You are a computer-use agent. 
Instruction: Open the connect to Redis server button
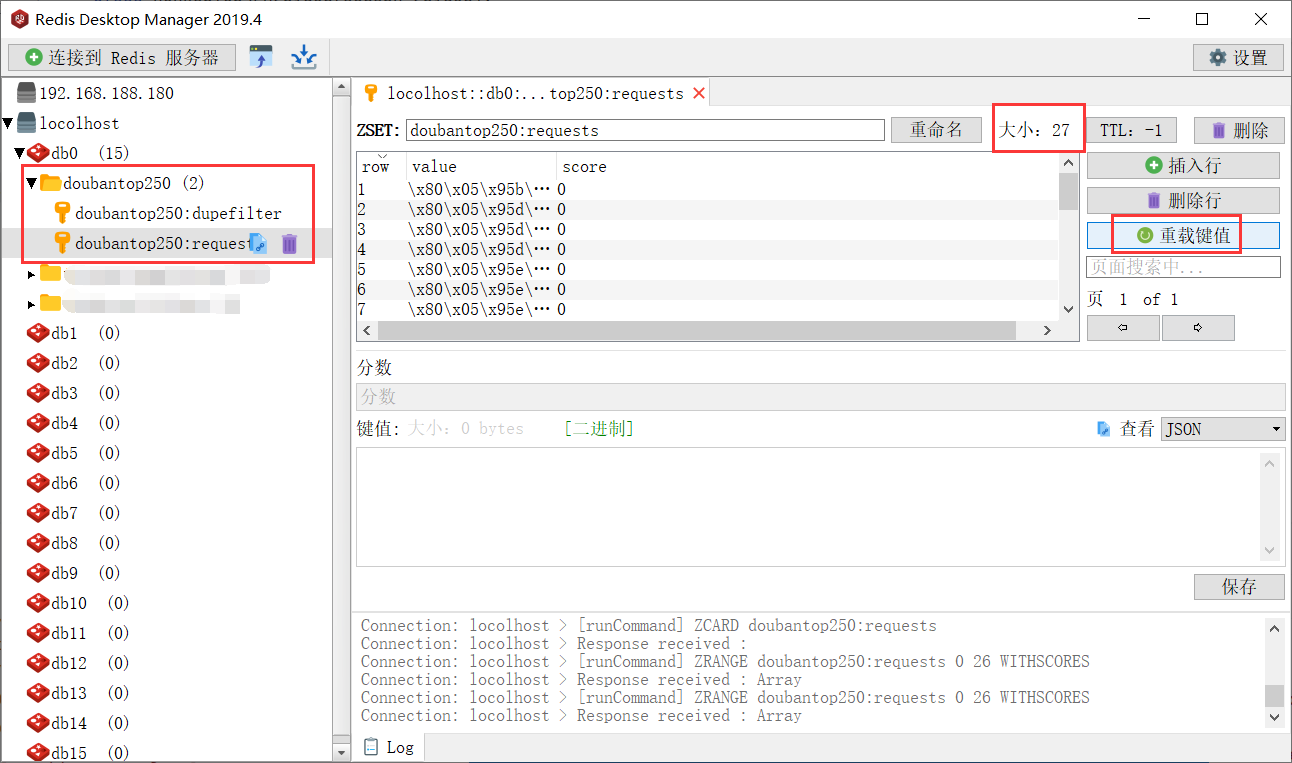122,57
